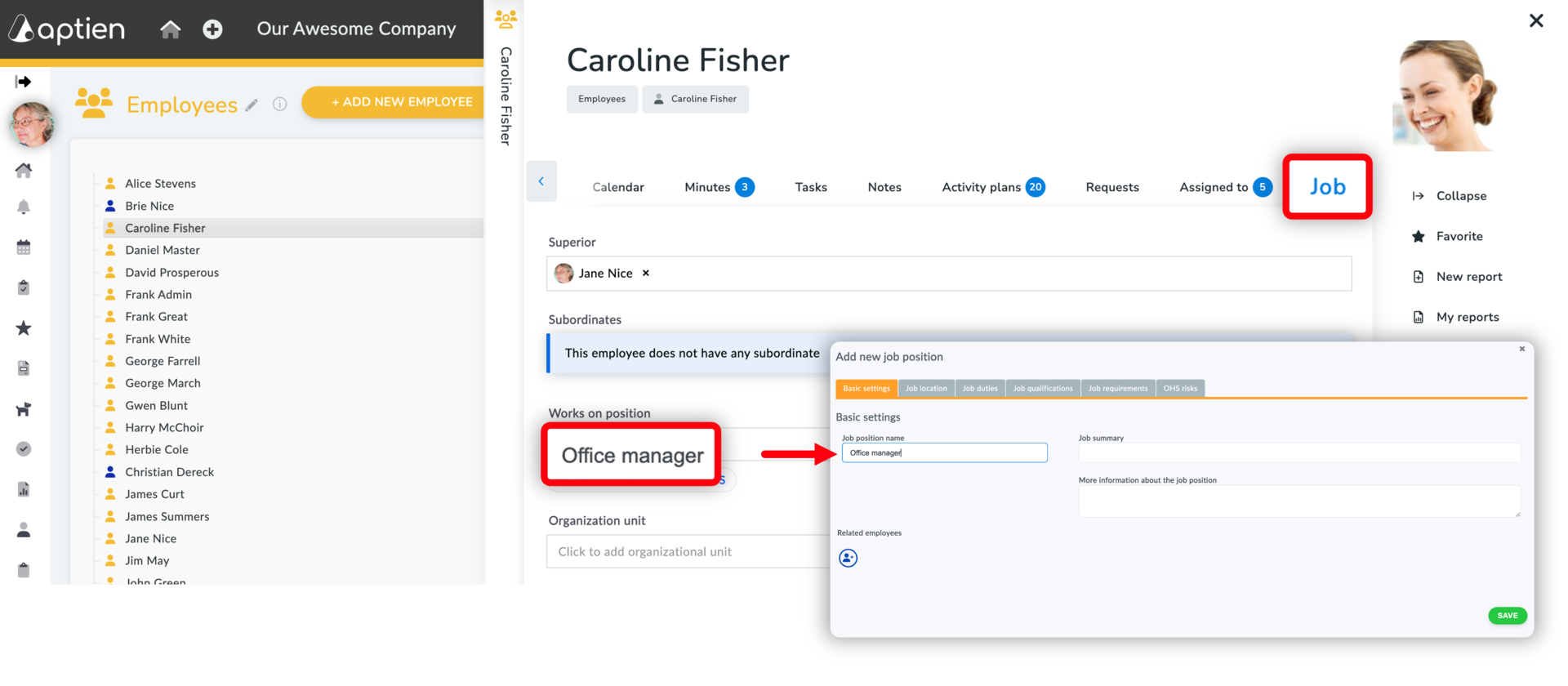The width and height of the screenshot is (1568, 686).
Task: Select James Curt in employee list
Action: coord(154,494)
